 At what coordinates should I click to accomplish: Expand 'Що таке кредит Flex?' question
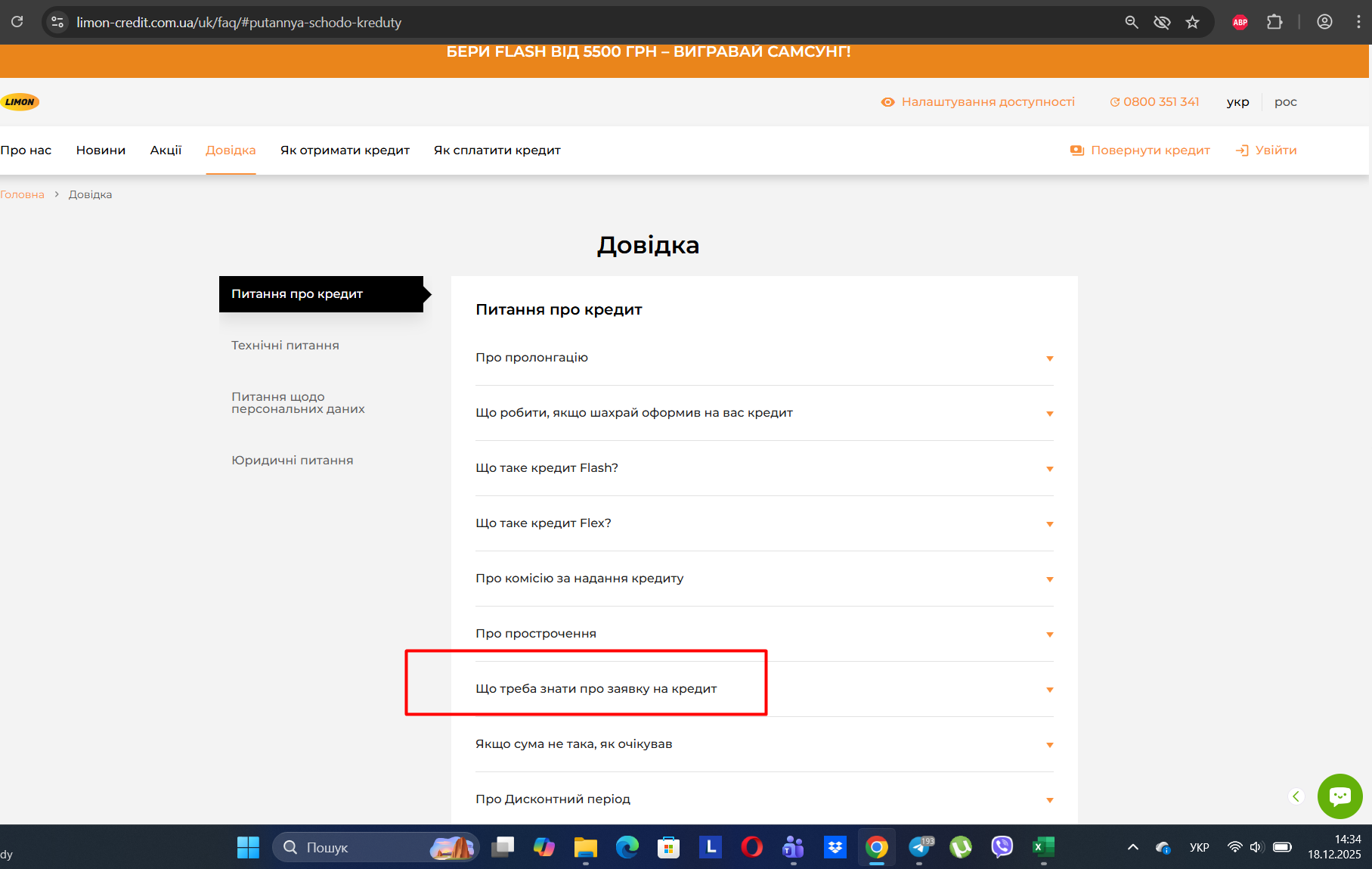[x=764, y=523]
